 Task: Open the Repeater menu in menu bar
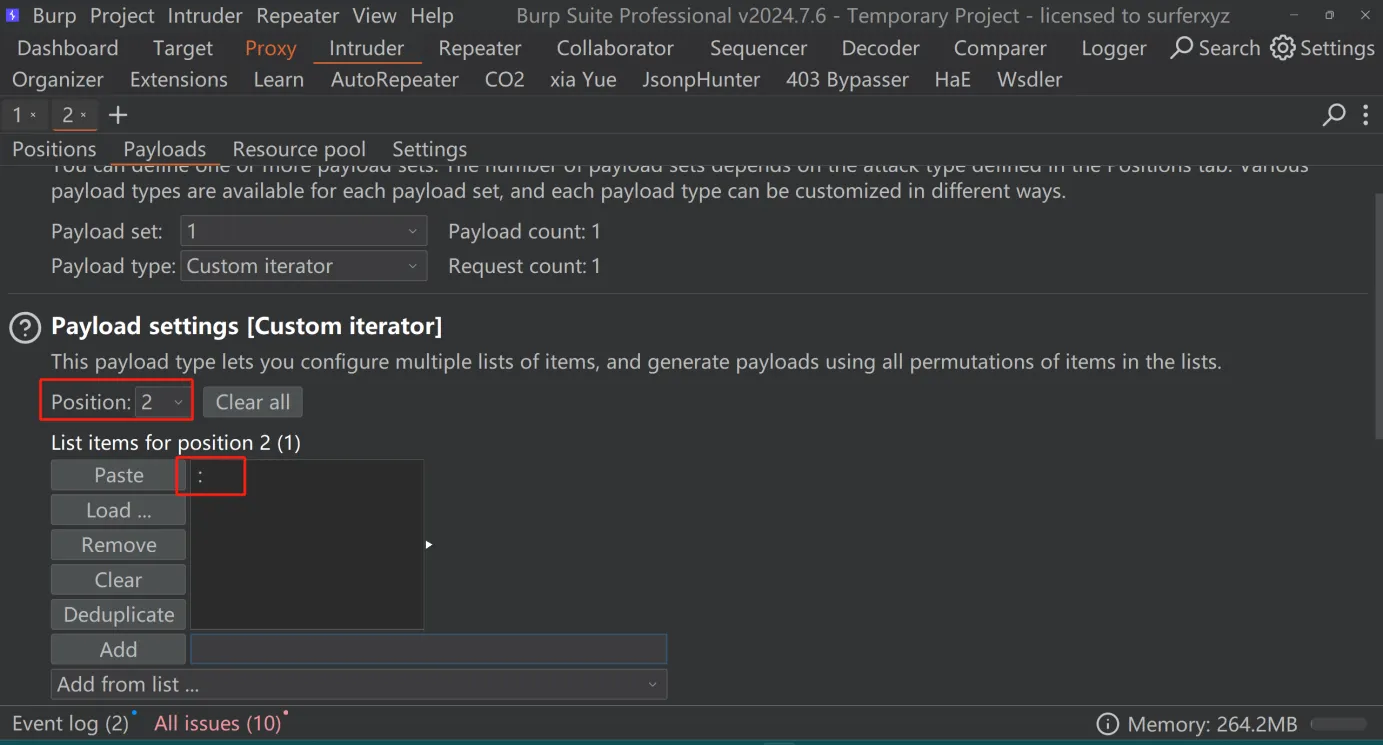[x=297, y=16]
